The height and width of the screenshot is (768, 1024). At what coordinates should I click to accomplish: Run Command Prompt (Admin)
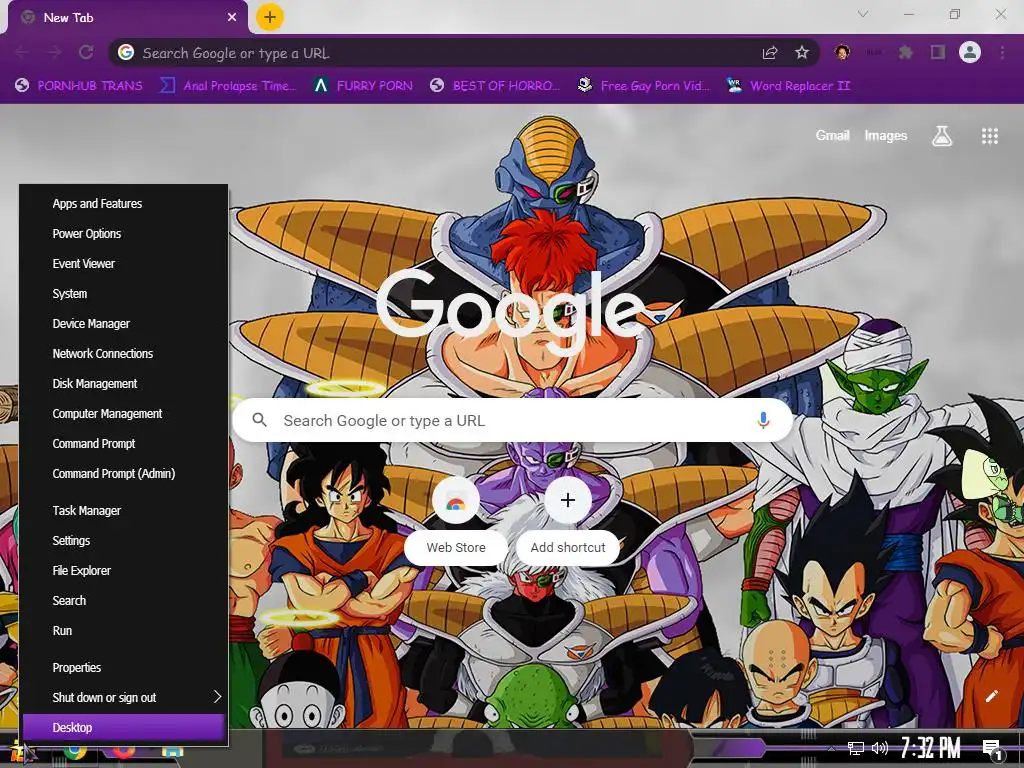124,474
